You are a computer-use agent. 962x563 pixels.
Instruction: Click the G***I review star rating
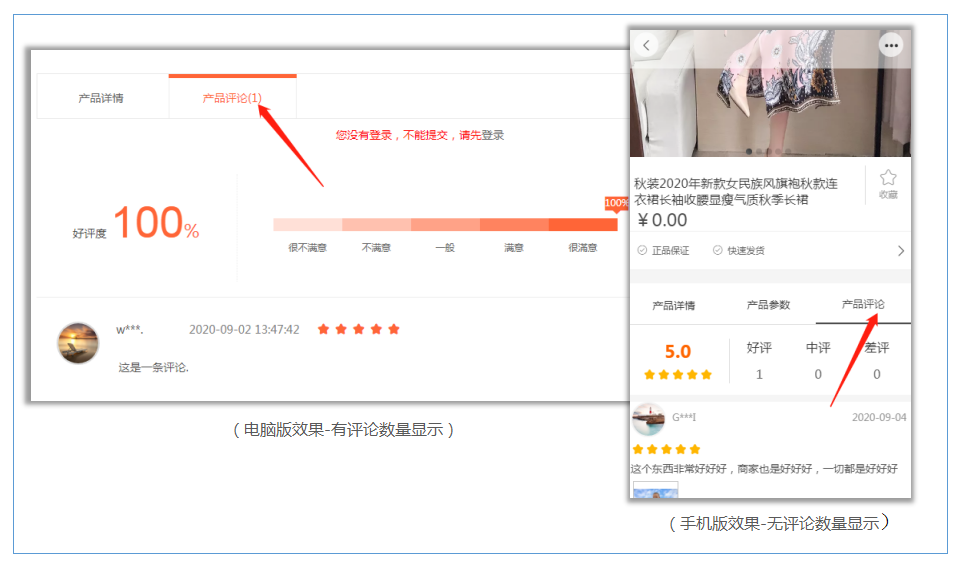(x=666, y=450)
